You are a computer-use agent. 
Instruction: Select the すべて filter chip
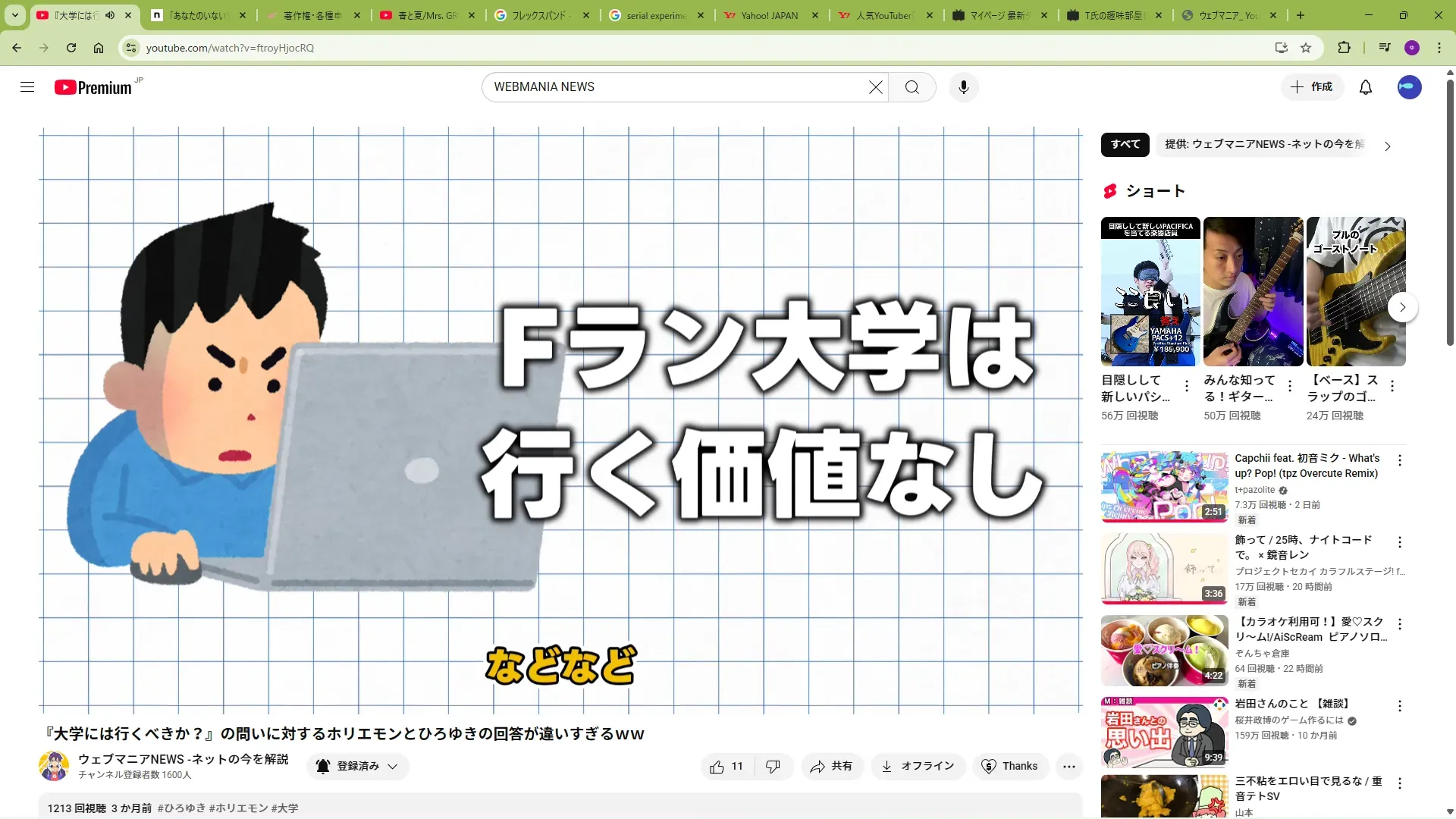tap(1125, 144)
